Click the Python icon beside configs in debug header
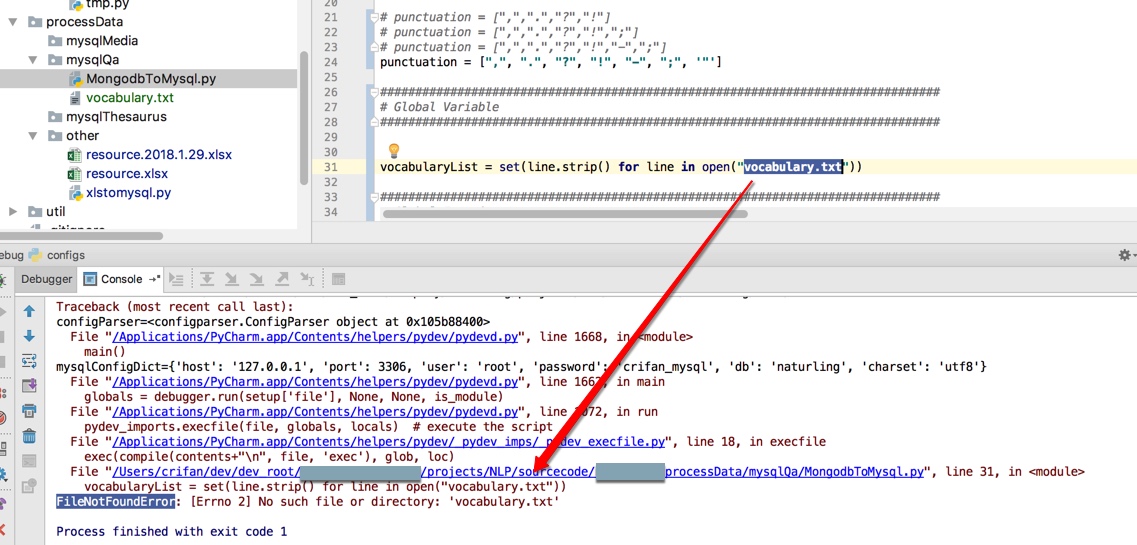Screen dimensions: 1137x545 [35, 255]
